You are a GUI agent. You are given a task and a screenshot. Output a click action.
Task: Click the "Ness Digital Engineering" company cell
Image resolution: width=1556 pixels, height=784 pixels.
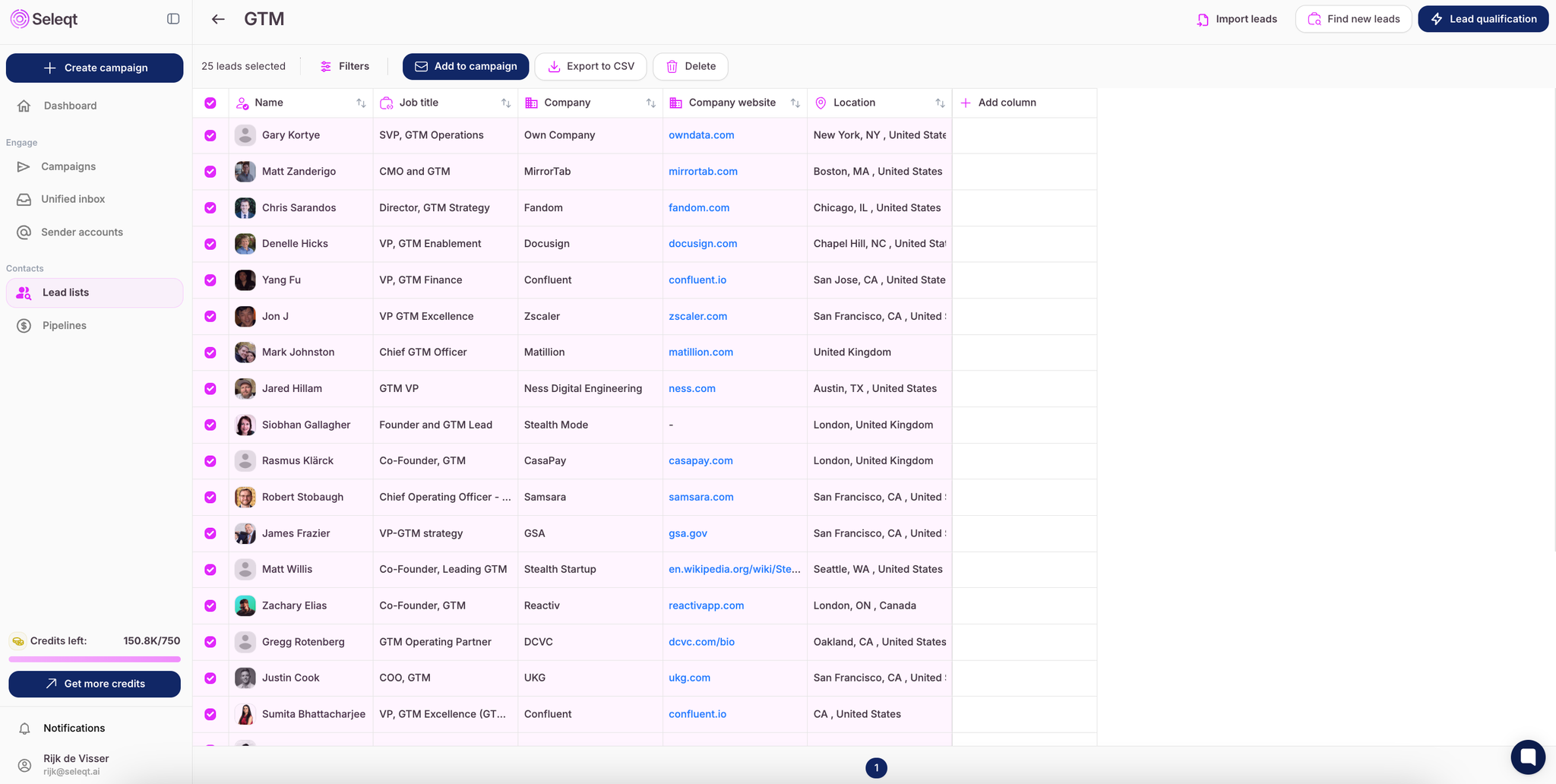pyautogui.click(x=590, y=389)
